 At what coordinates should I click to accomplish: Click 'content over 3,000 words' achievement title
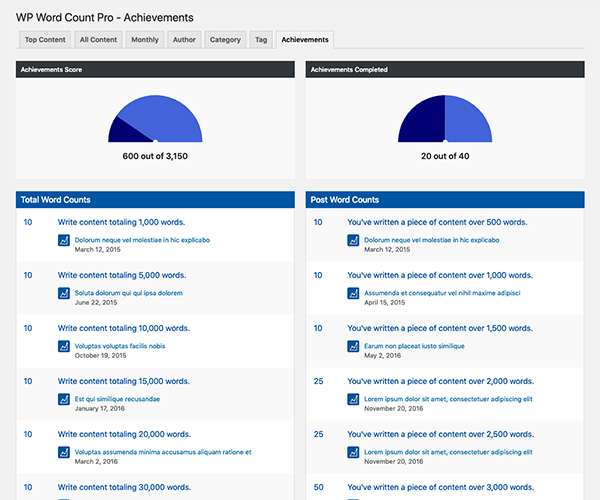point(441,487)
